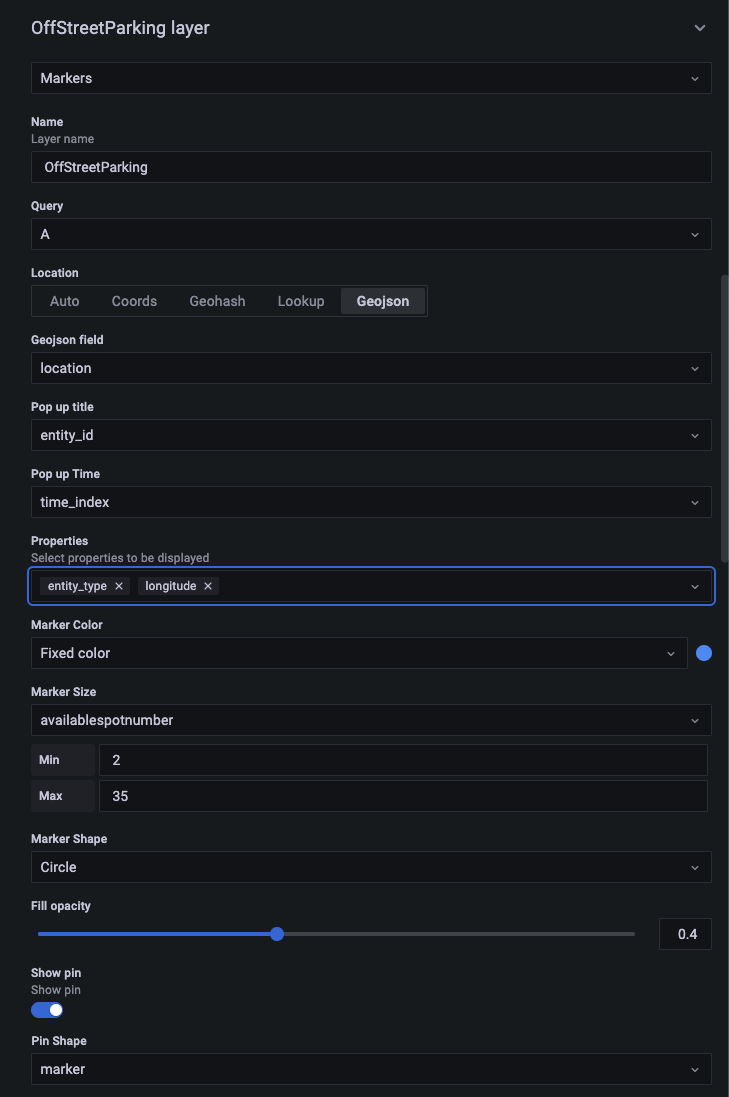
Task: Remove the longitude property tag
Action: (207, 586)
